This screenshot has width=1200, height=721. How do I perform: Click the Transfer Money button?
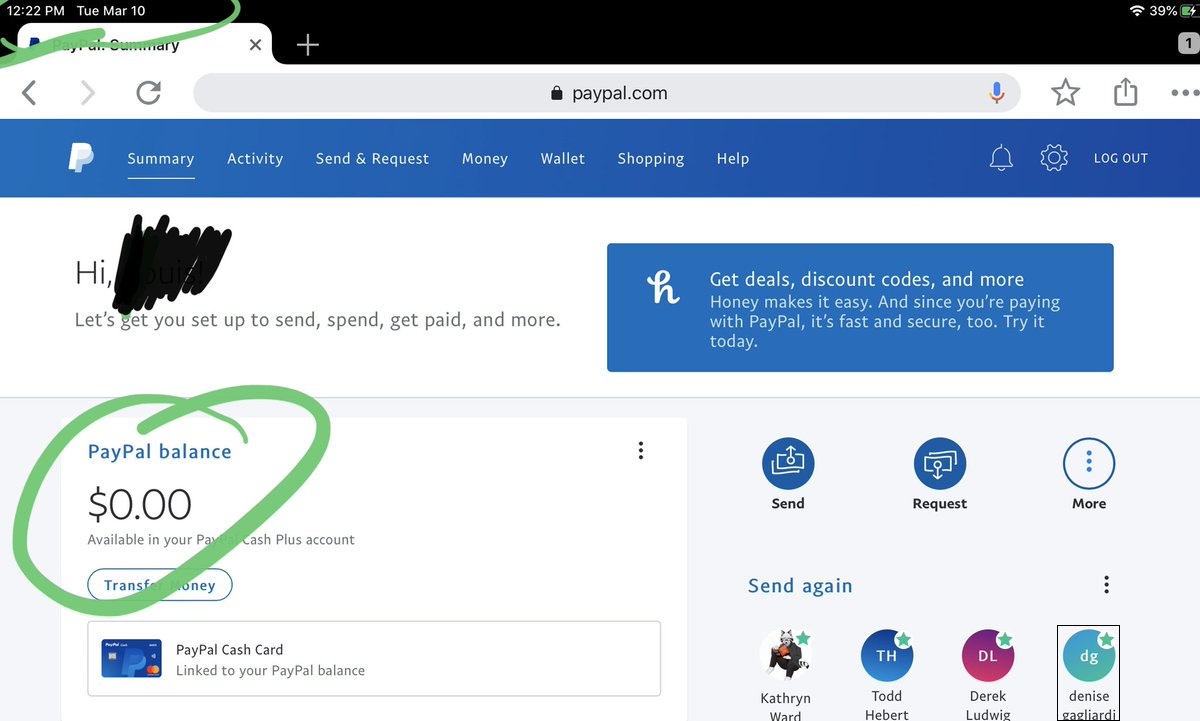[x=160, y=585]
